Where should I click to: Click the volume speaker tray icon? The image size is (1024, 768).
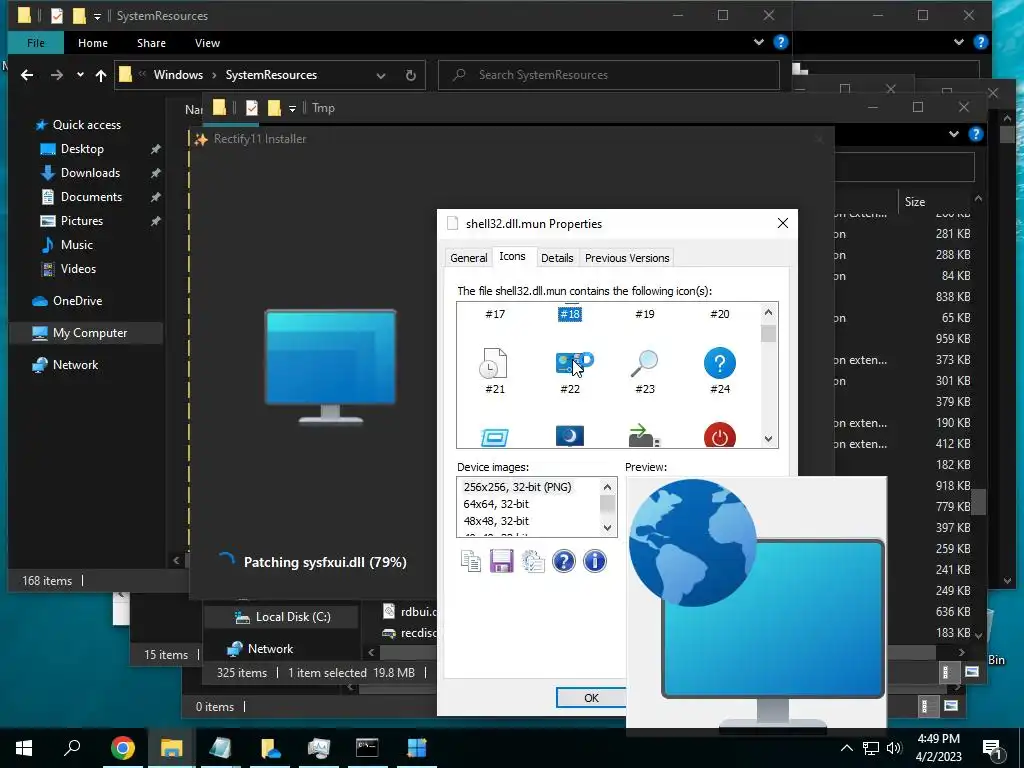(894, 748)
